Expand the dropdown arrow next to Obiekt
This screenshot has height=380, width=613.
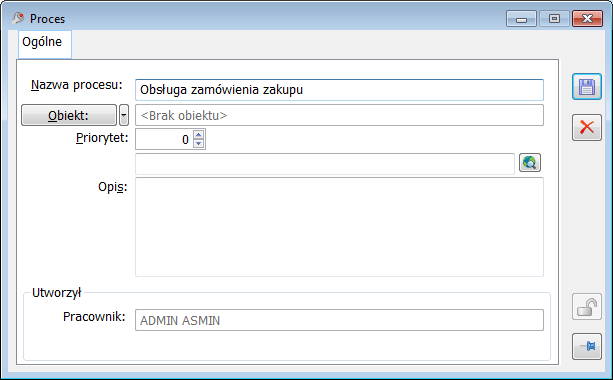click(x=124, y=115)
